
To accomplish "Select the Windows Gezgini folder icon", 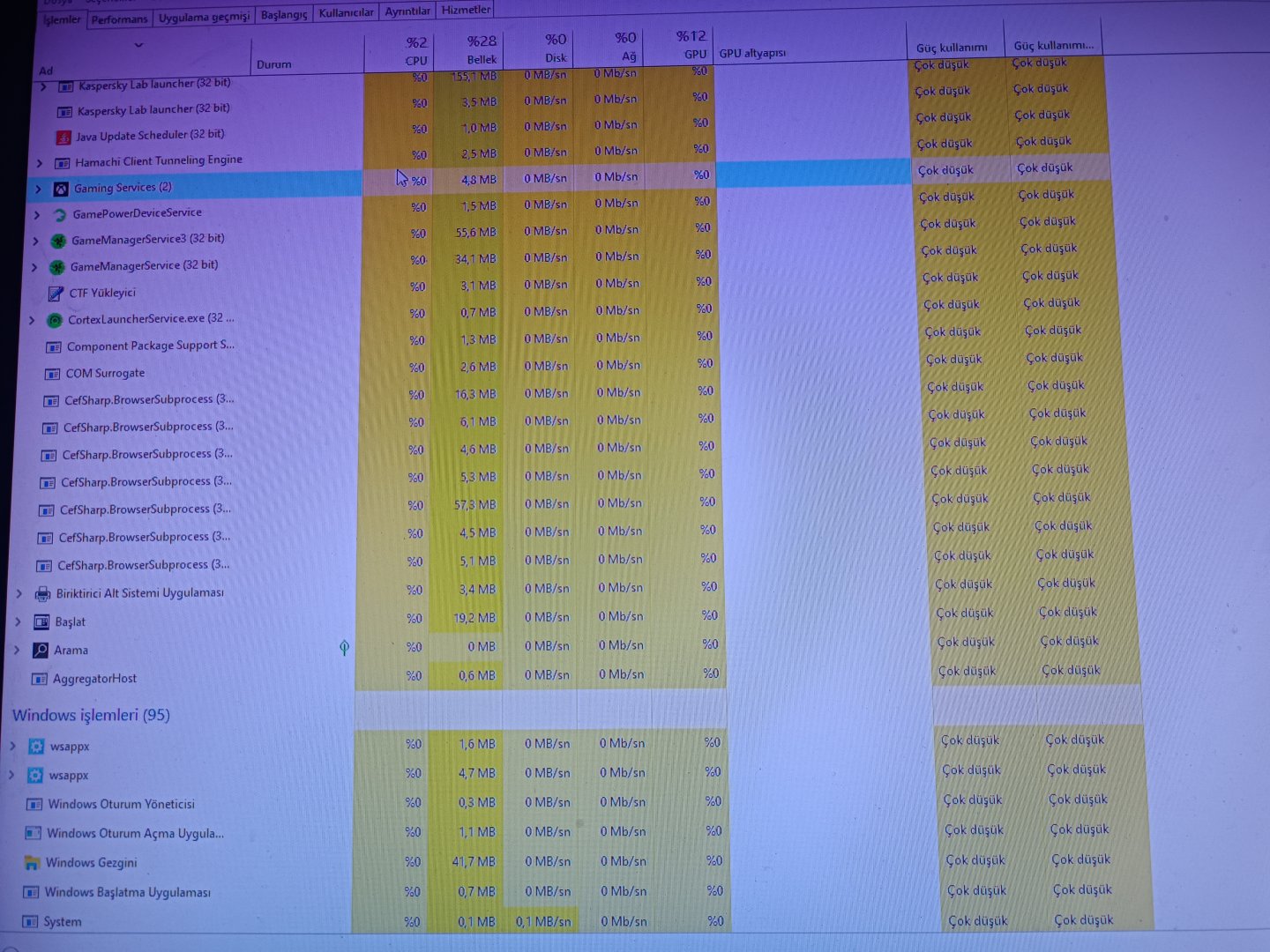I will pos(32,863).
